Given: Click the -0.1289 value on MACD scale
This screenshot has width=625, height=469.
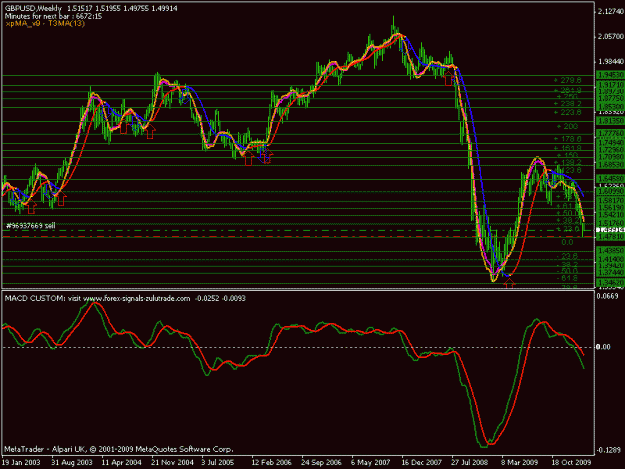Looking at the screenshot, I should (608, 450).
